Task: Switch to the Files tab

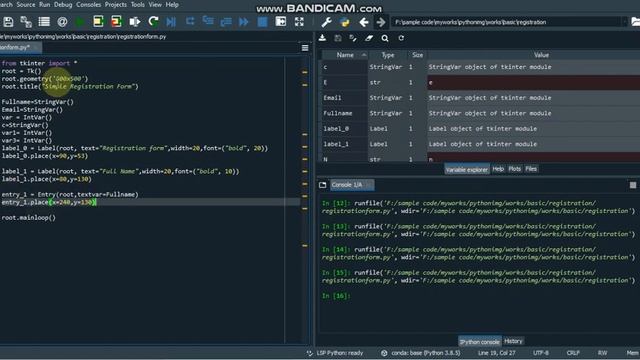Action: point(531,169)
